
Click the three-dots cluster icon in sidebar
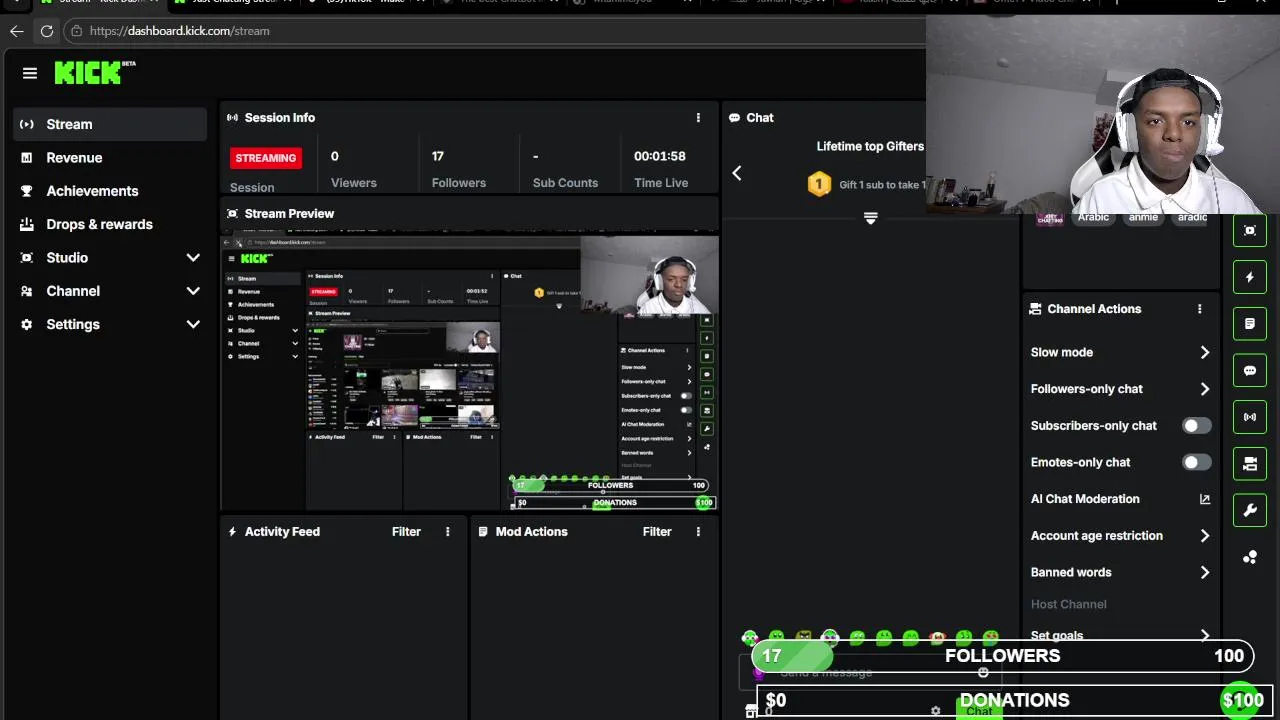[1250, 557]
